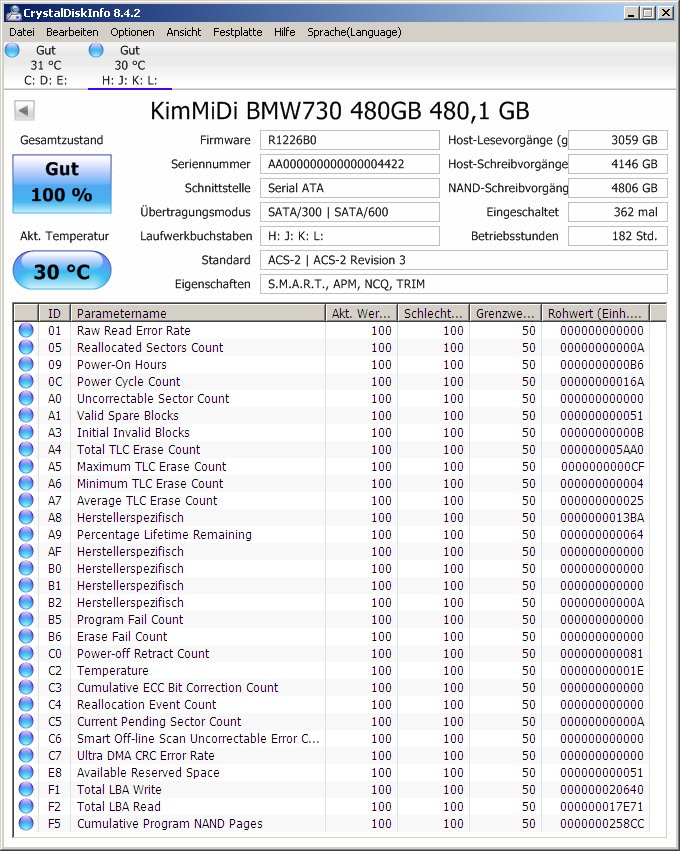Click status orb of Power Cycle Count row
The width and height of the screenshot is (680, 851).
point(26,381)
